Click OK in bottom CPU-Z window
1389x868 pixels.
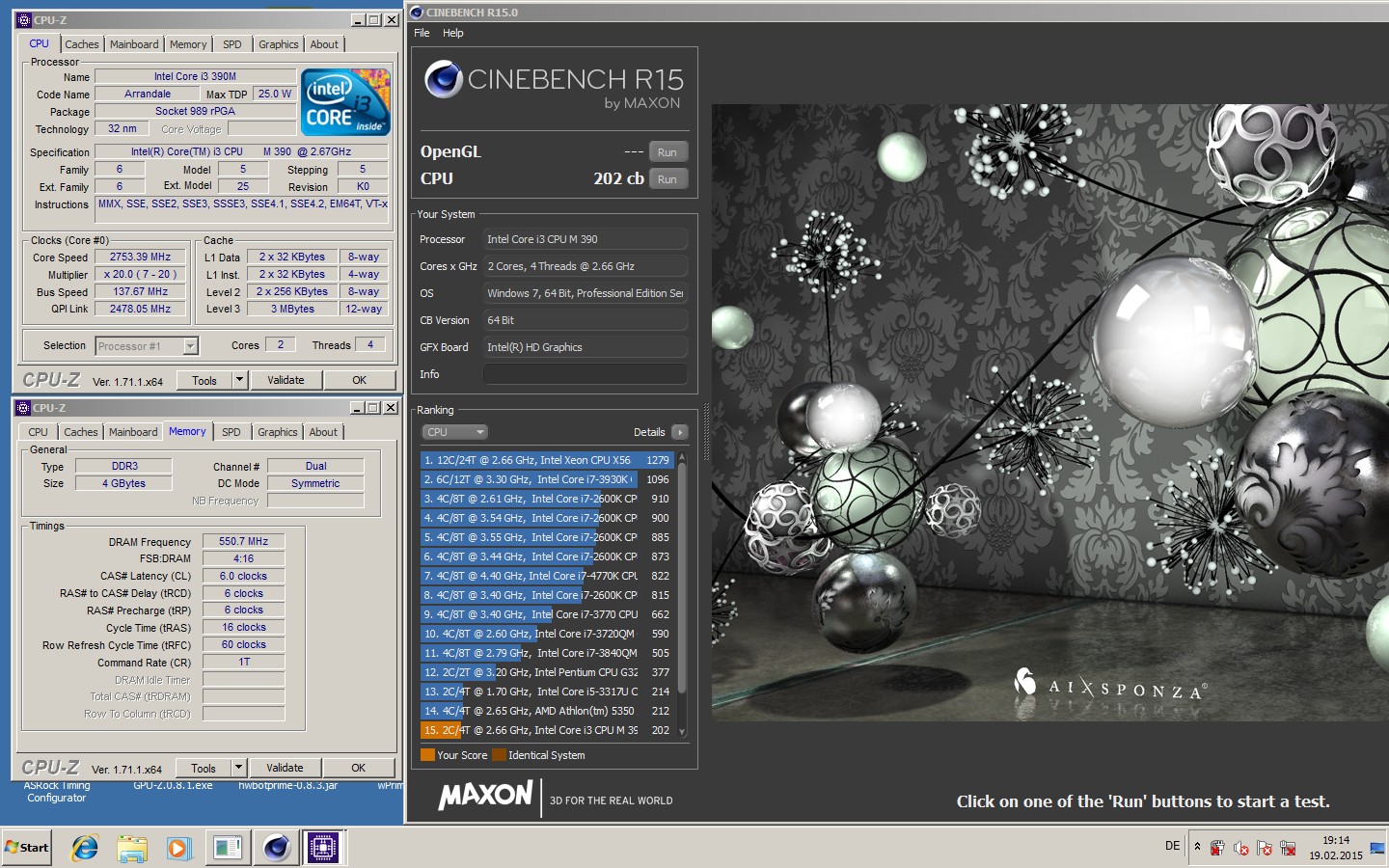[x=358, y=768]
